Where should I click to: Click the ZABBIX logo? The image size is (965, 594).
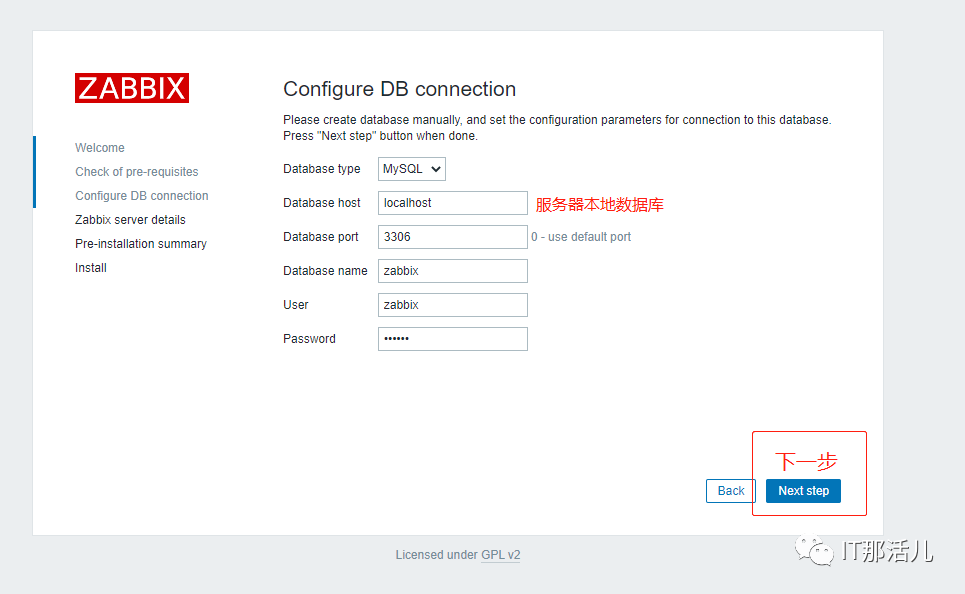132,88
